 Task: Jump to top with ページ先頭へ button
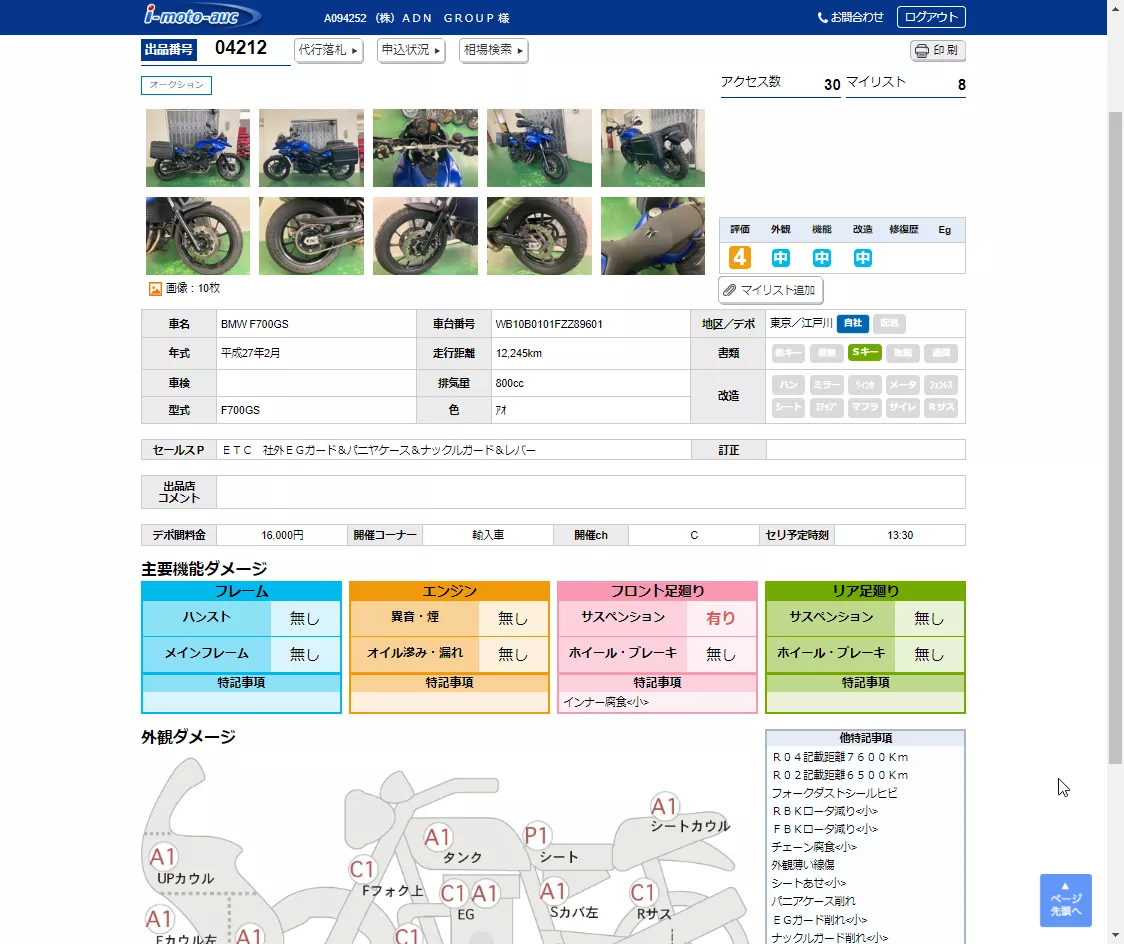pos(1065,900)
